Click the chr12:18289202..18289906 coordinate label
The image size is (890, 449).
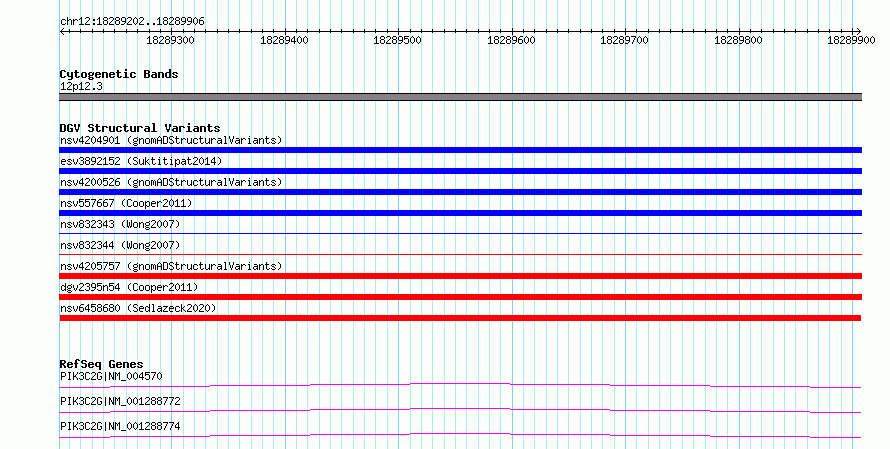(132, 22)
